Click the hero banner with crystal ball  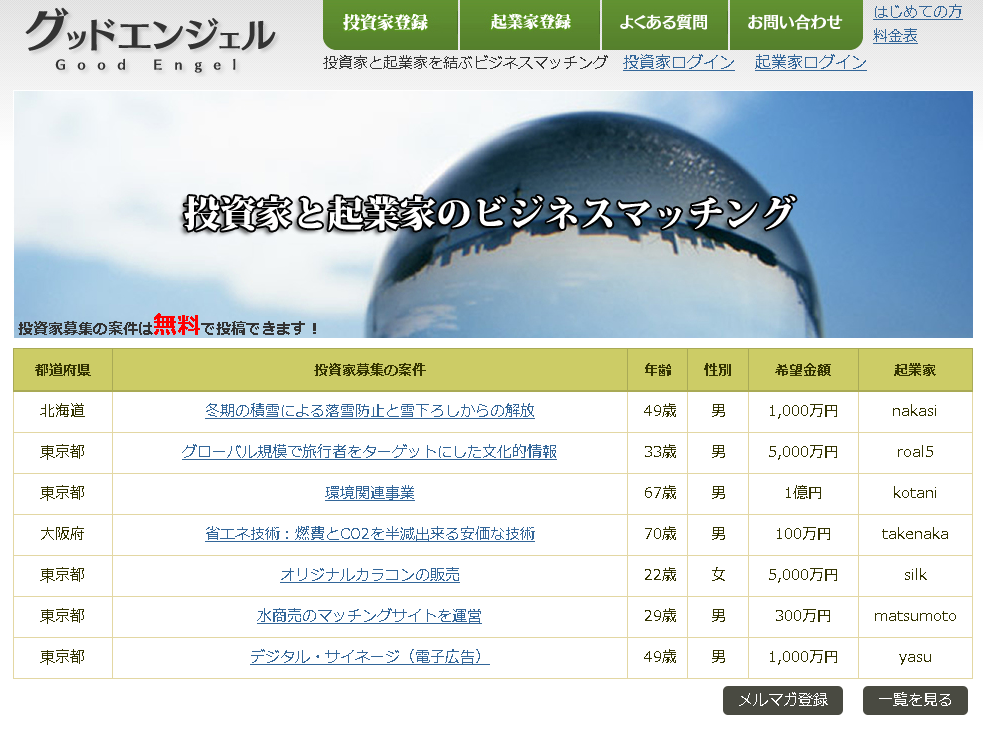[493, 214]
